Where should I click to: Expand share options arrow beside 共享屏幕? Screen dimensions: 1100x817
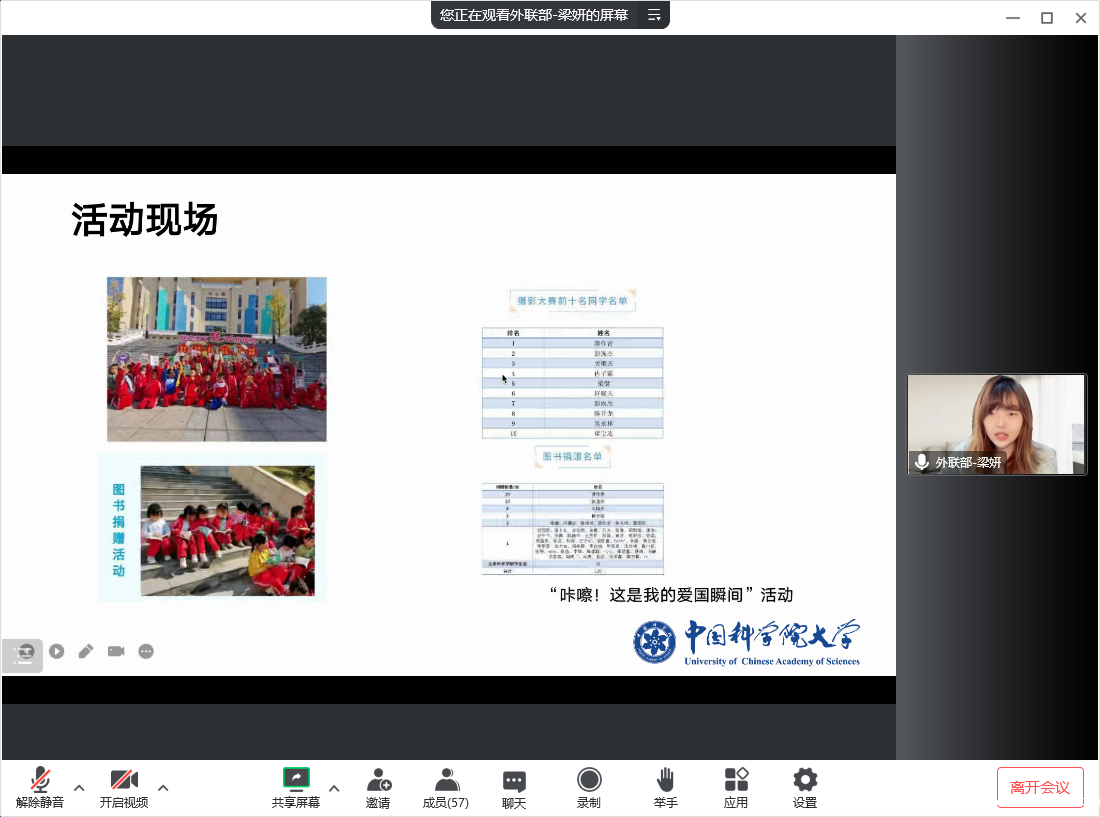tap(334, 788)
